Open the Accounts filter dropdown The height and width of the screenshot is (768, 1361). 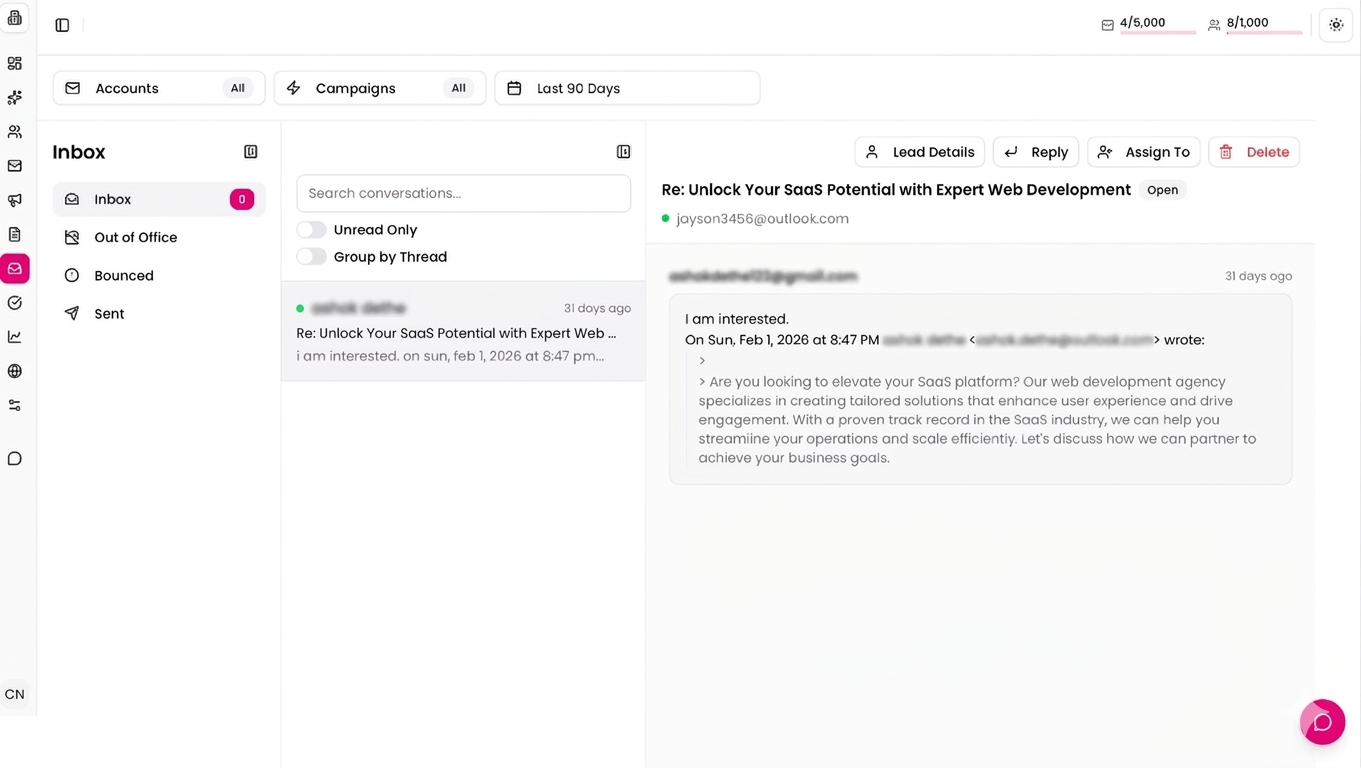point(158,88)
